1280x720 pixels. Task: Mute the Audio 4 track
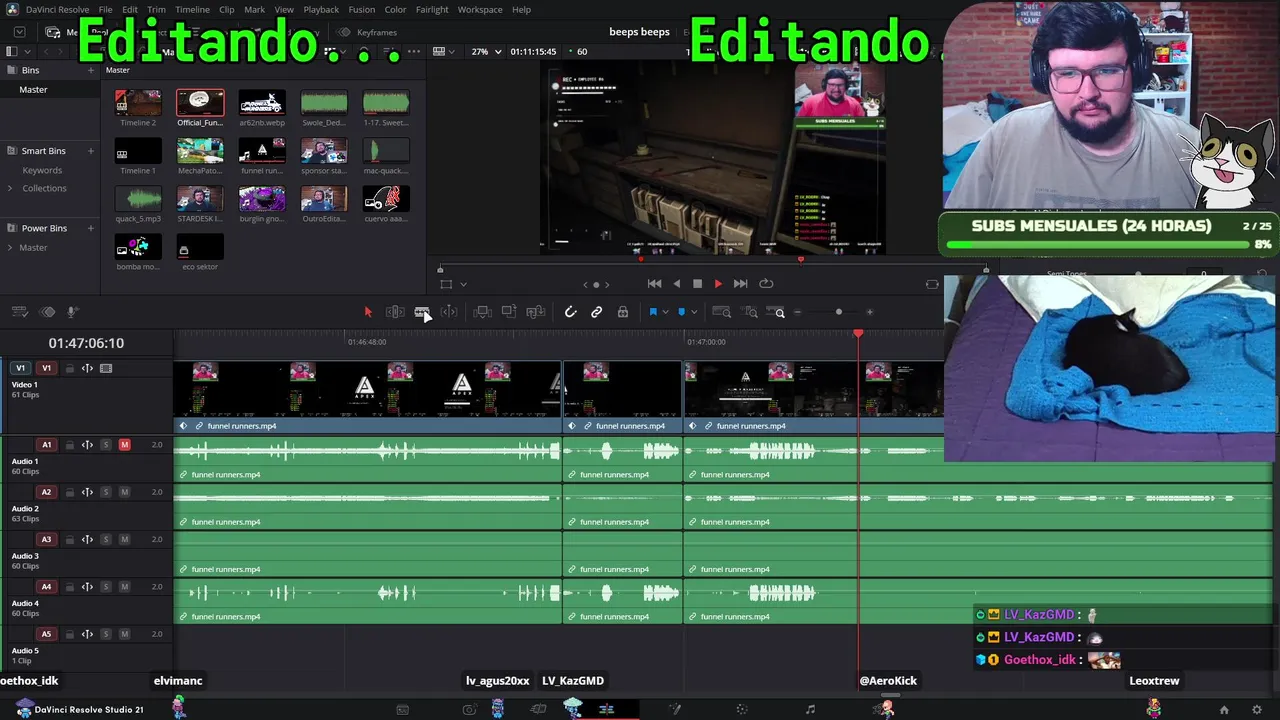(125, 587)
